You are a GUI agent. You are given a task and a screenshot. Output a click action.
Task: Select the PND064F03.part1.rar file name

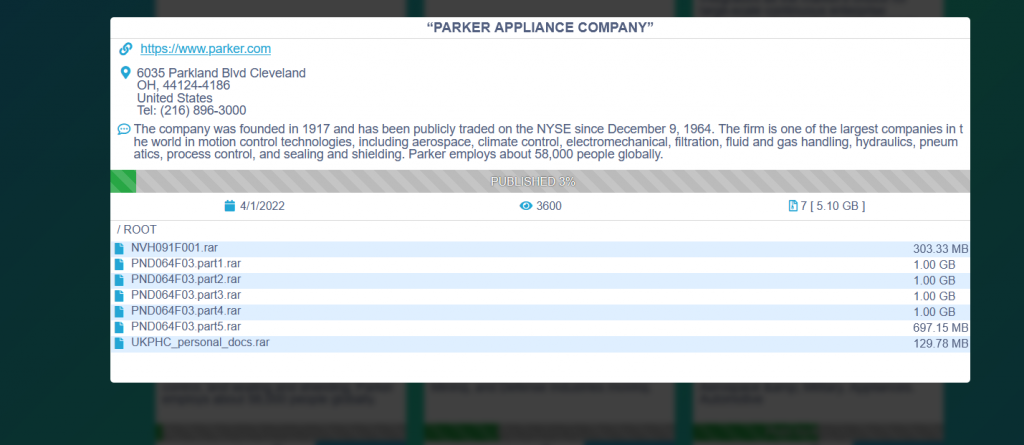pyautogui.click(x=186, y=263)
